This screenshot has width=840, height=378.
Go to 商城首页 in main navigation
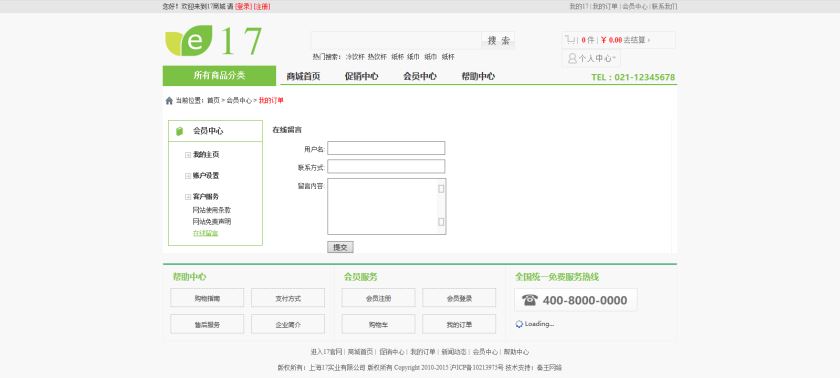(303, 77)
